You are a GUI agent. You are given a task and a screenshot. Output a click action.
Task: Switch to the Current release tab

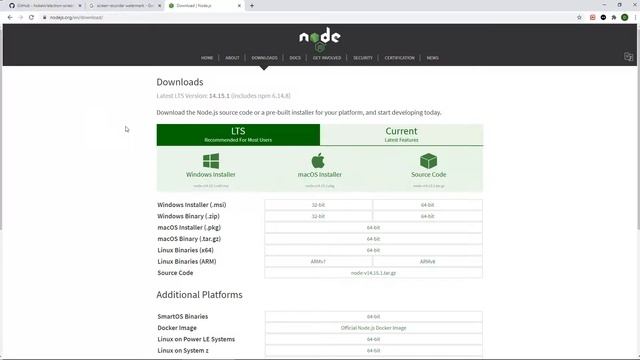(401, 135)
